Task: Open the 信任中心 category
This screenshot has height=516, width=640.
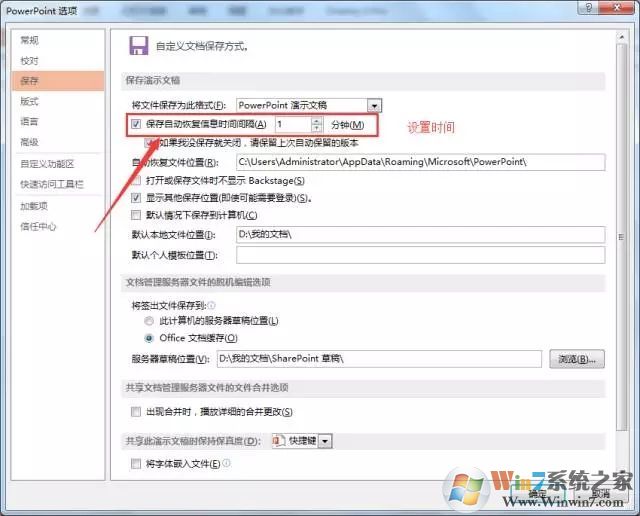Action: coord(38,226)
